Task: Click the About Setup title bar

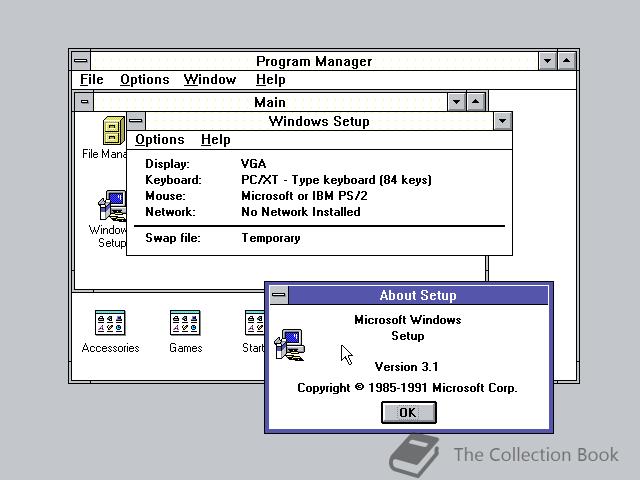Action: click(x=418, y=295)
